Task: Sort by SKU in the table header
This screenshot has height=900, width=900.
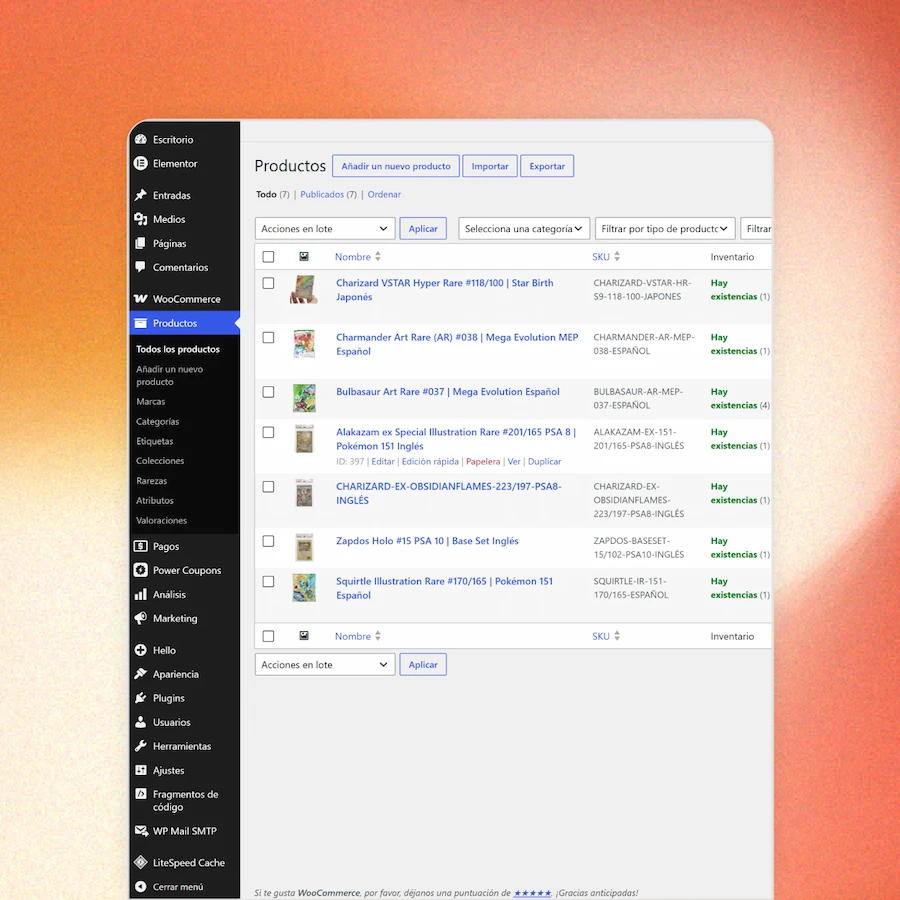Action: click(x=606, y=257)
